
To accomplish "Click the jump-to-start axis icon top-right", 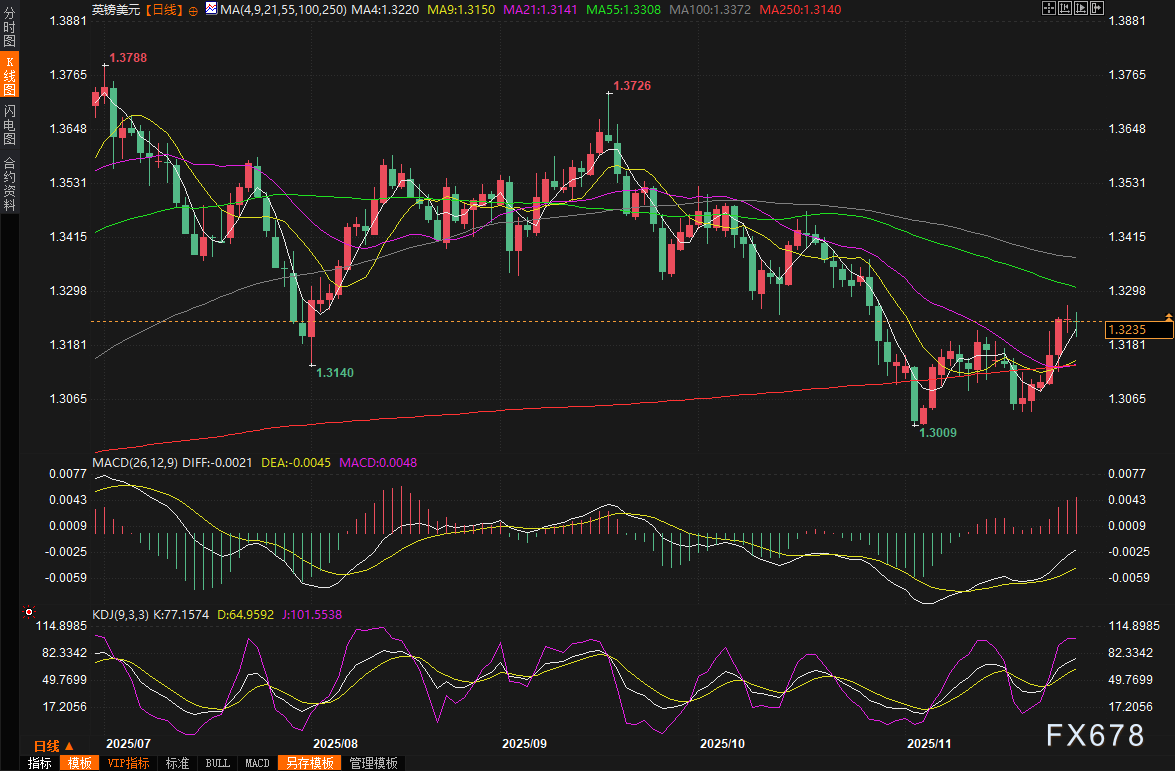I will coord(1064,8).
